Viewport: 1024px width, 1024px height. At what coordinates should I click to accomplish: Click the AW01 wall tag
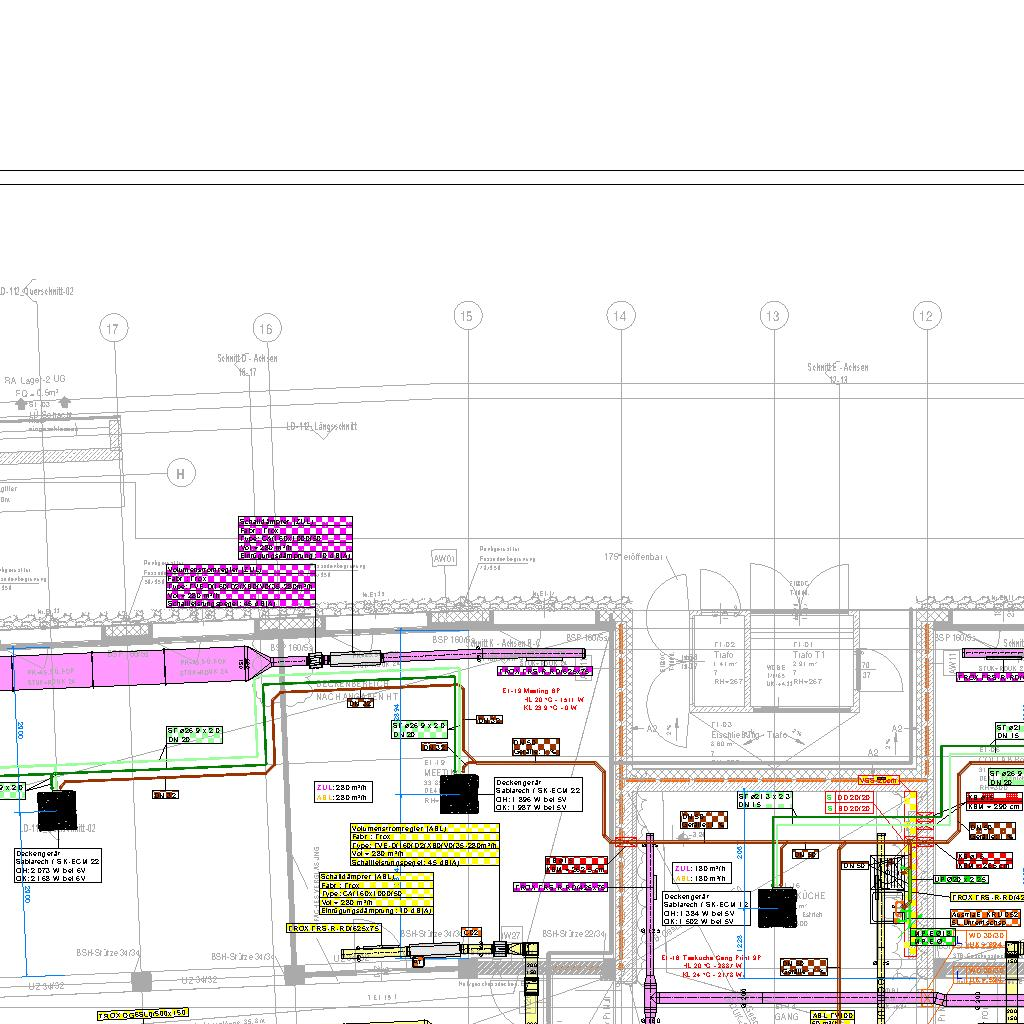[x=444, y=559]
